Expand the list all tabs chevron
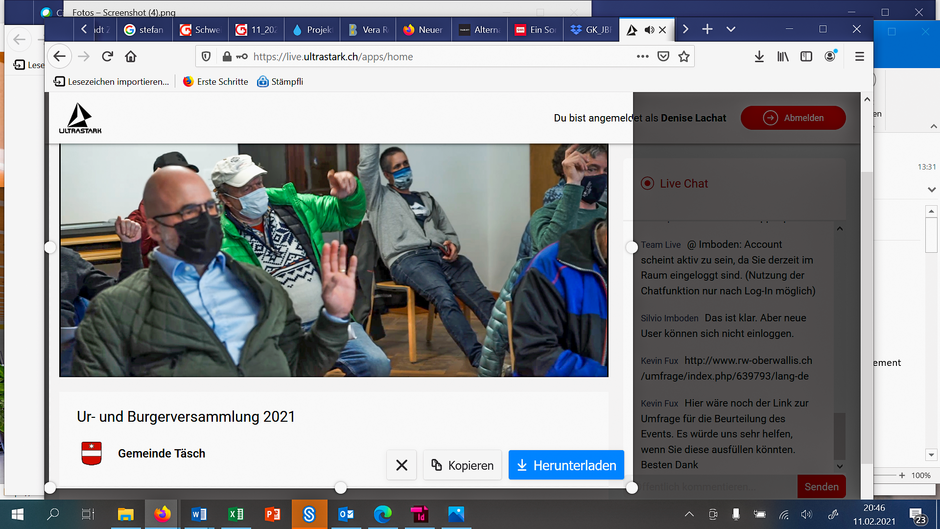The image size is (940, 529). [x=731, y=30]
